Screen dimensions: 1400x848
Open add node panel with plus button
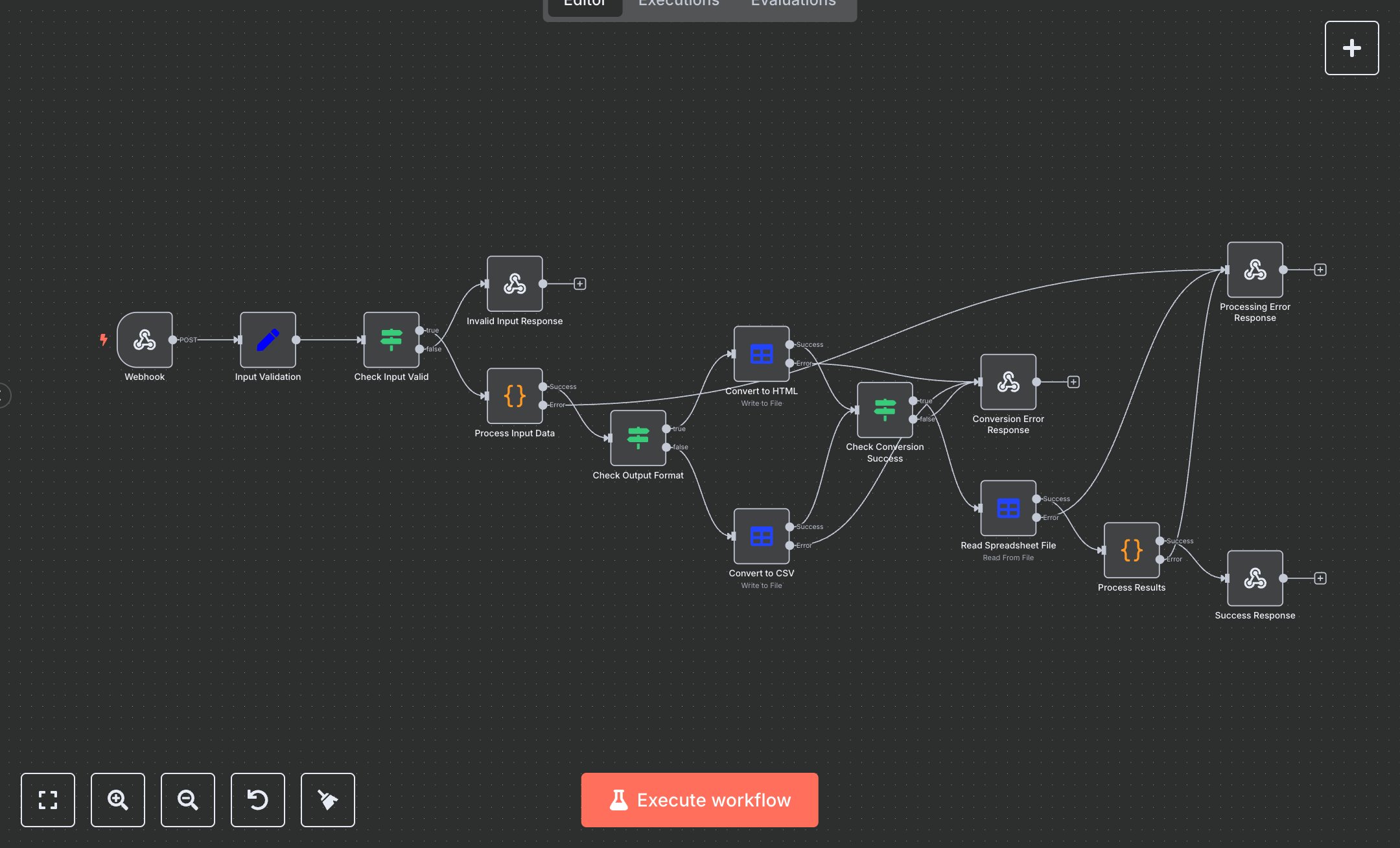1351,48
